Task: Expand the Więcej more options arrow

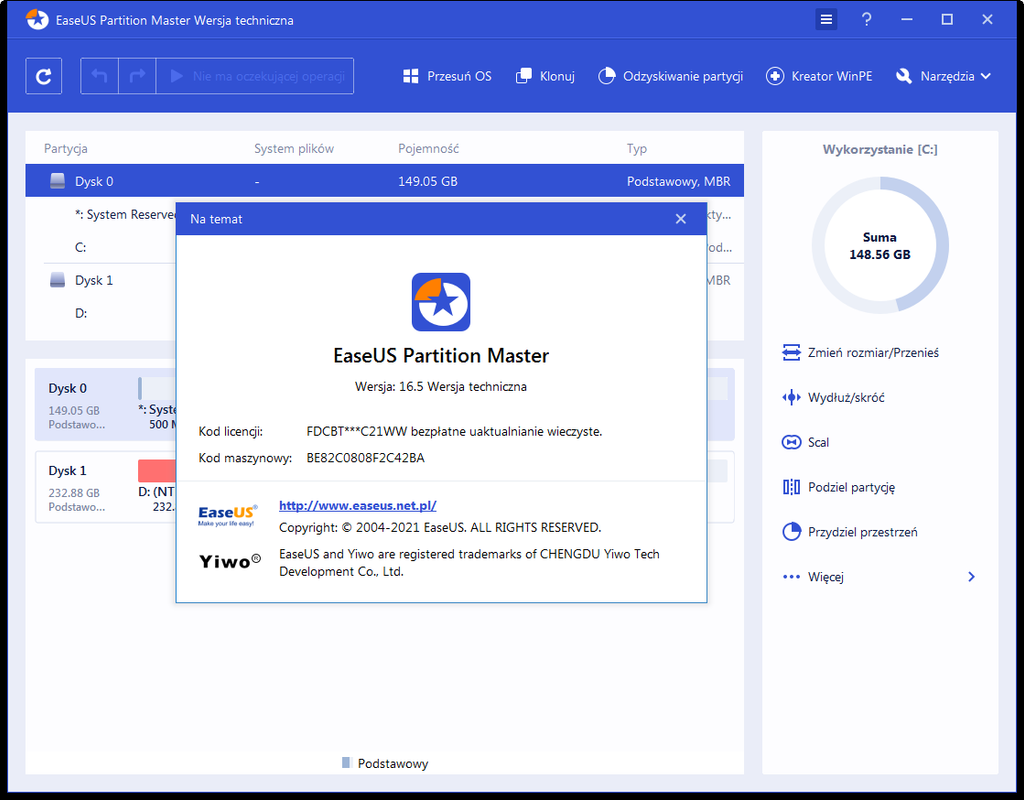Action: click(971, 577)
